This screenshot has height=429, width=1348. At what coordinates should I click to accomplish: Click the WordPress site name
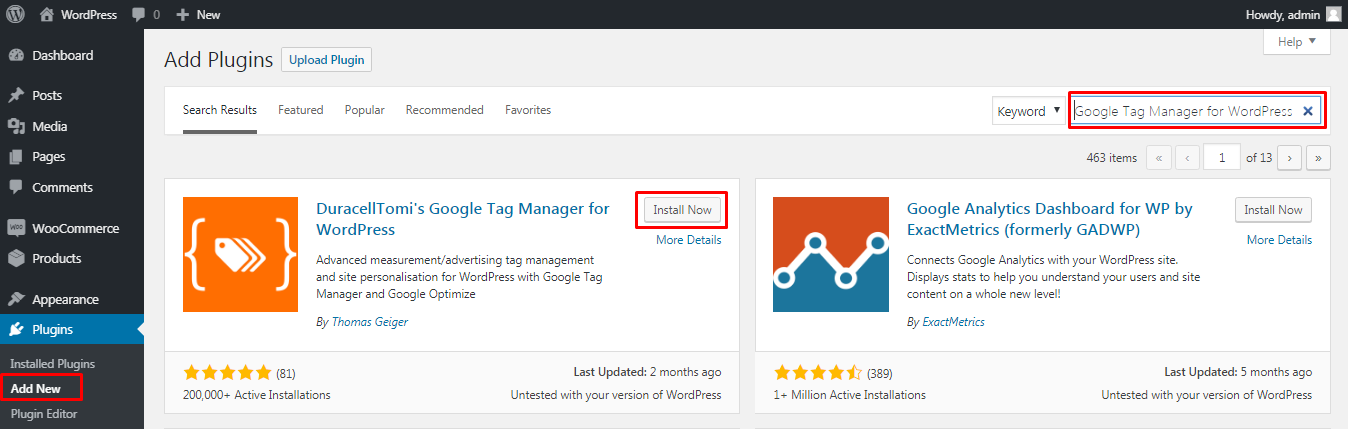click(x=89, y=15)
